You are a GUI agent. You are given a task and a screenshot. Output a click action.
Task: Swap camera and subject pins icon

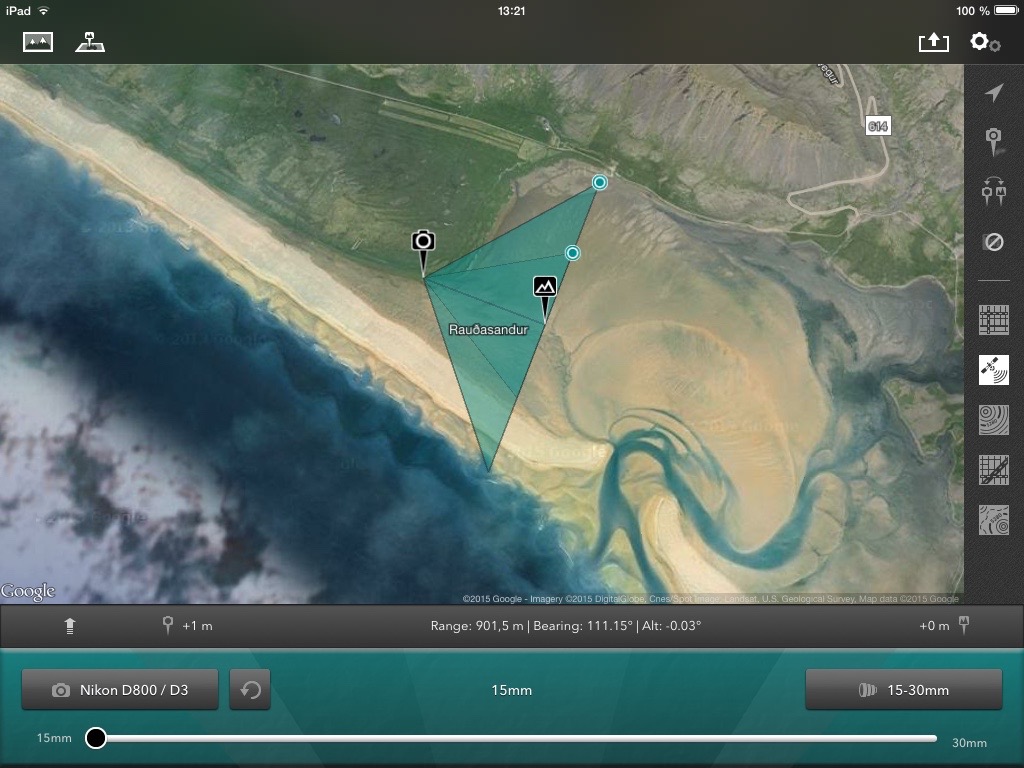(x=994, y=191)
